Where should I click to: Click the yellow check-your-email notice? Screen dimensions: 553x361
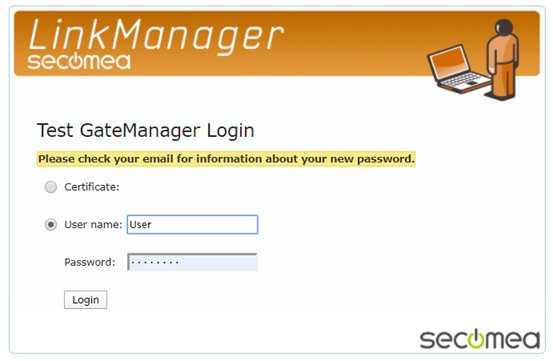click(226, 159)
